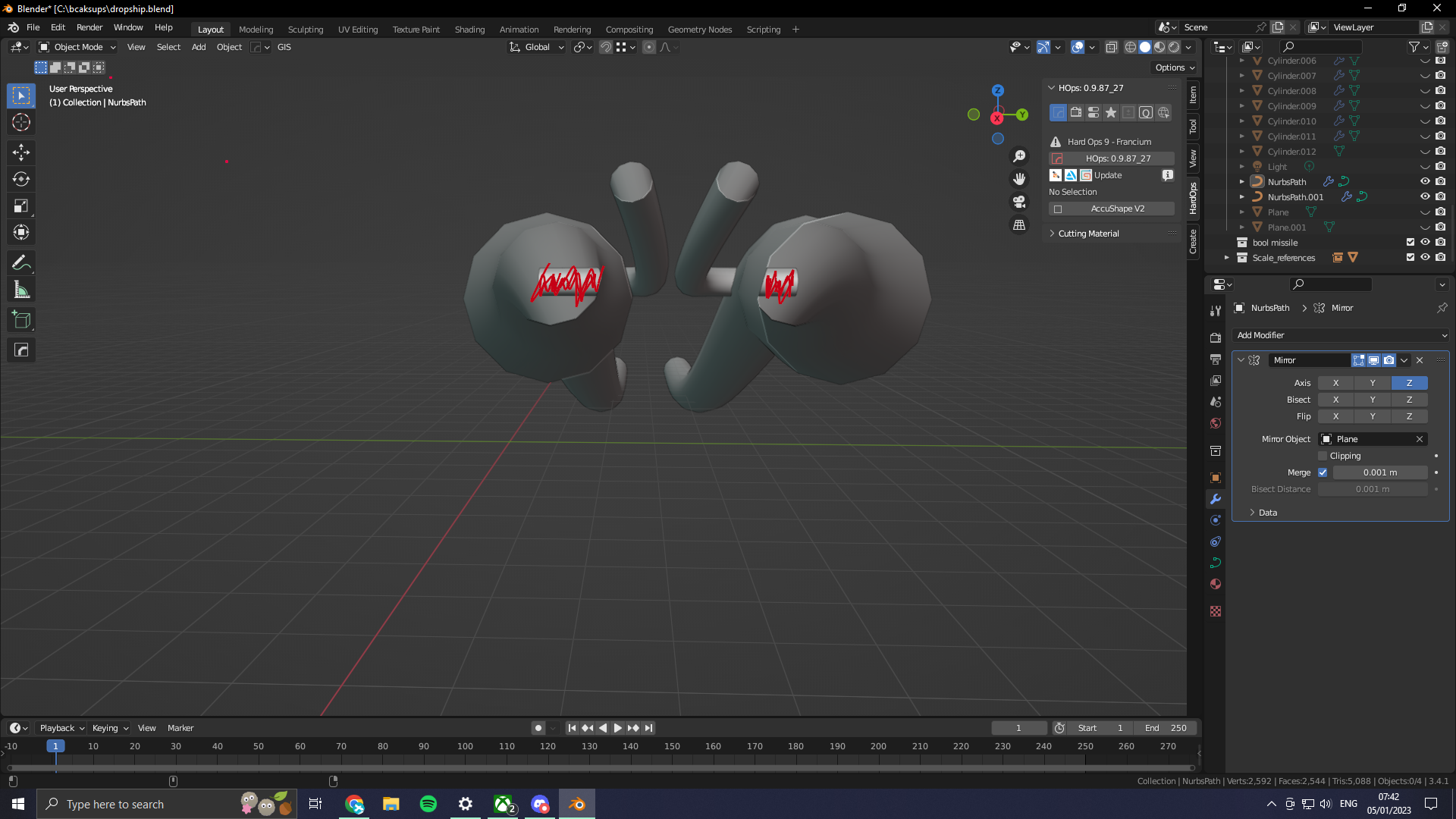The image size is (1456, 819).
Task: Switch orthographic perspective grid icon
Action: pos(1019,225)
